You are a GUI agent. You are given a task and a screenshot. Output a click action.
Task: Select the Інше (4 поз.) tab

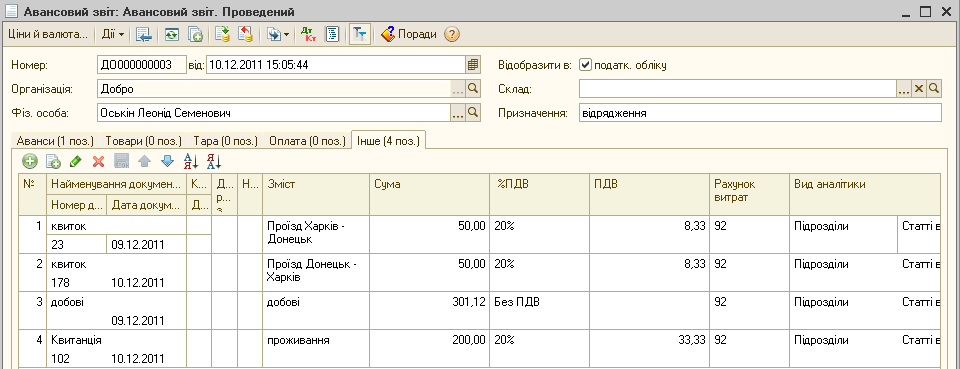pyautogui.click(x=388, y=141)
